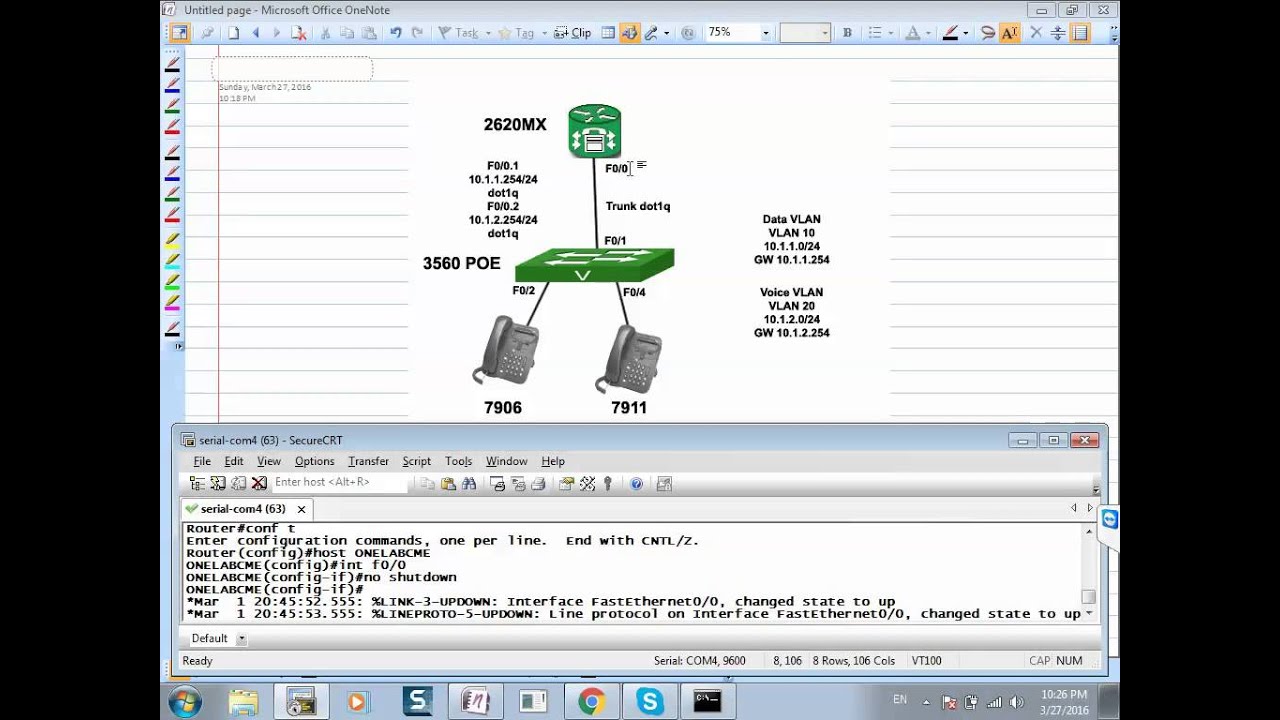Click Print Selection icon in SecureCRT toolbar
The image size is (1280, 720).
[x=518, y=483]
